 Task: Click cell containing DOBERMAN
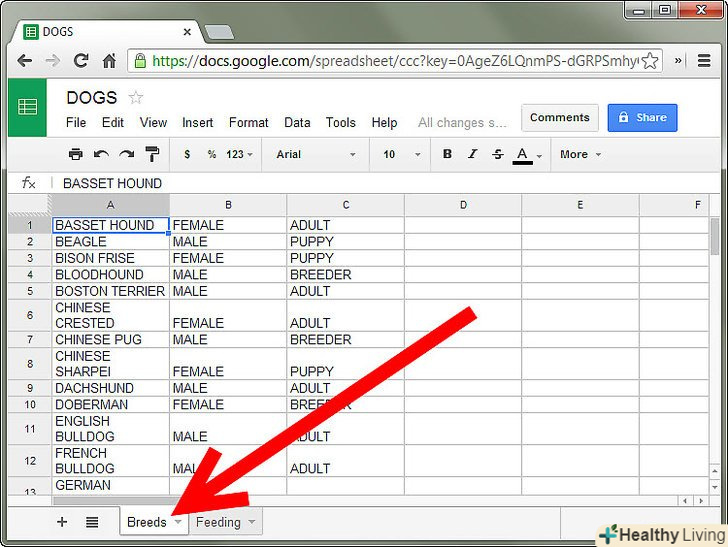click(110, 405)
